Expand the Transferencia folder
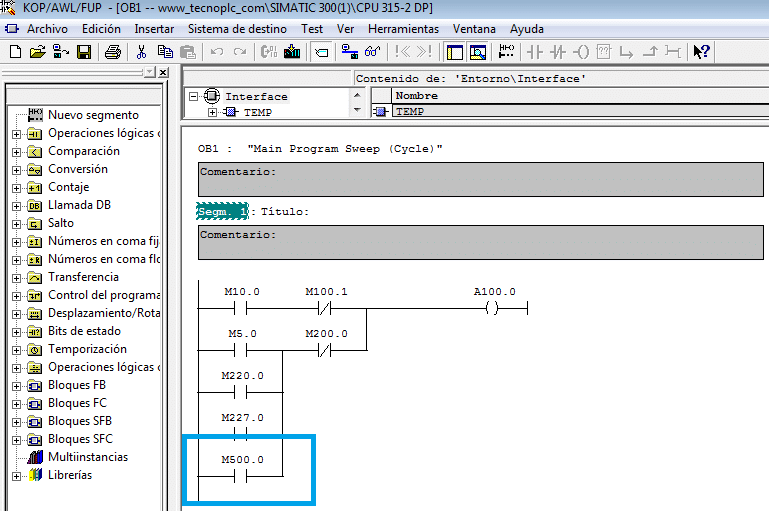The image size is (769, 511). pos(17,278)
